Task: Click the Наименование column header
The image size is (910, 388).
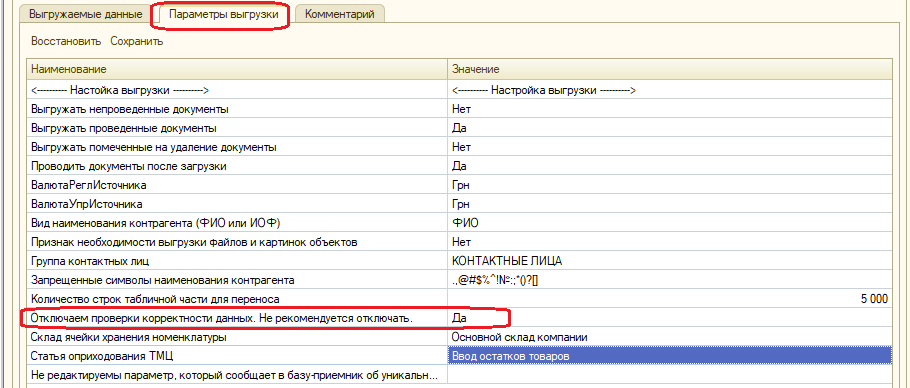Action: coord(237,69)
